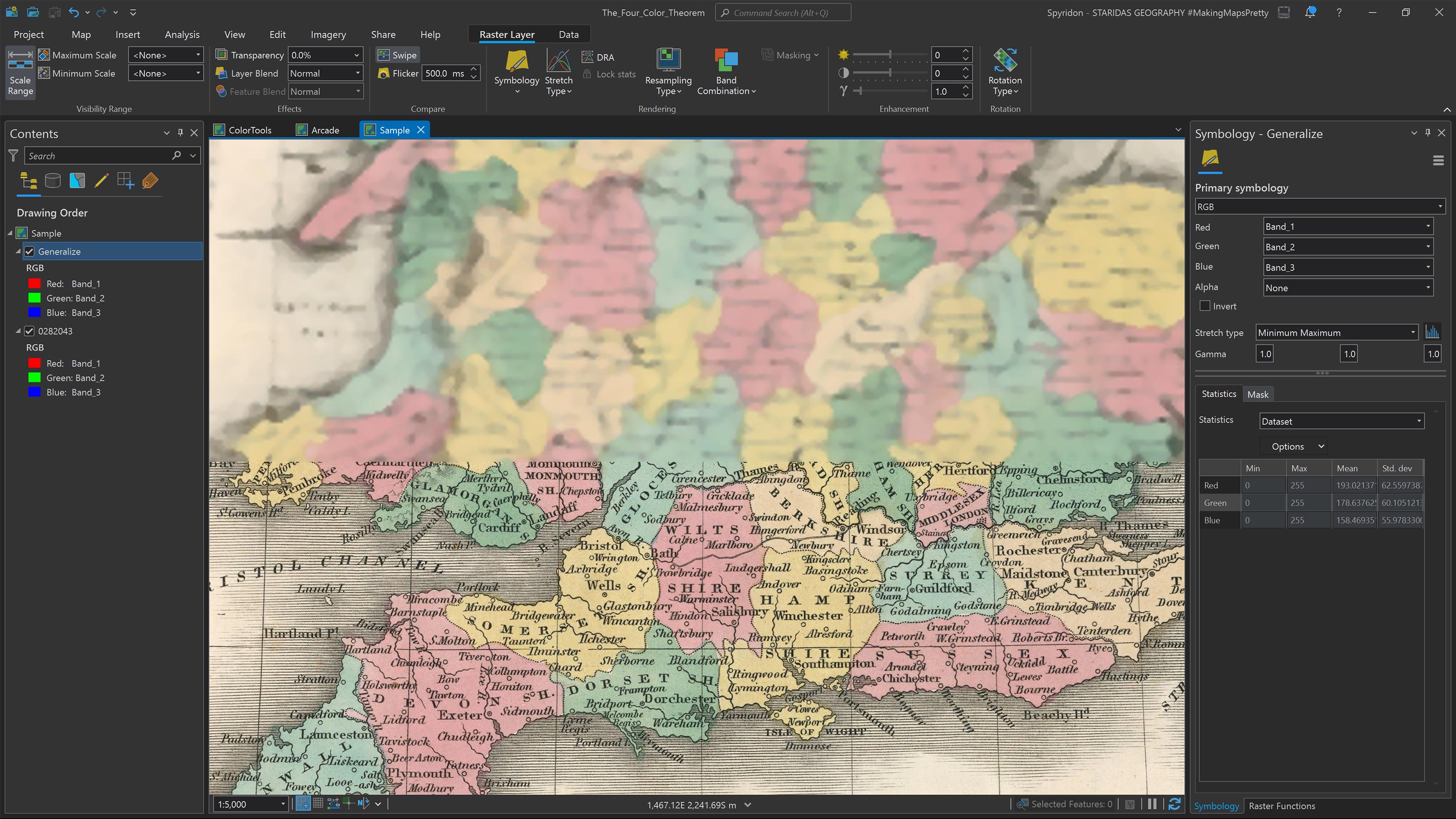1456x819 pixels.
Task: Enable the Swipe compare tool
Action: coord(397,55)
